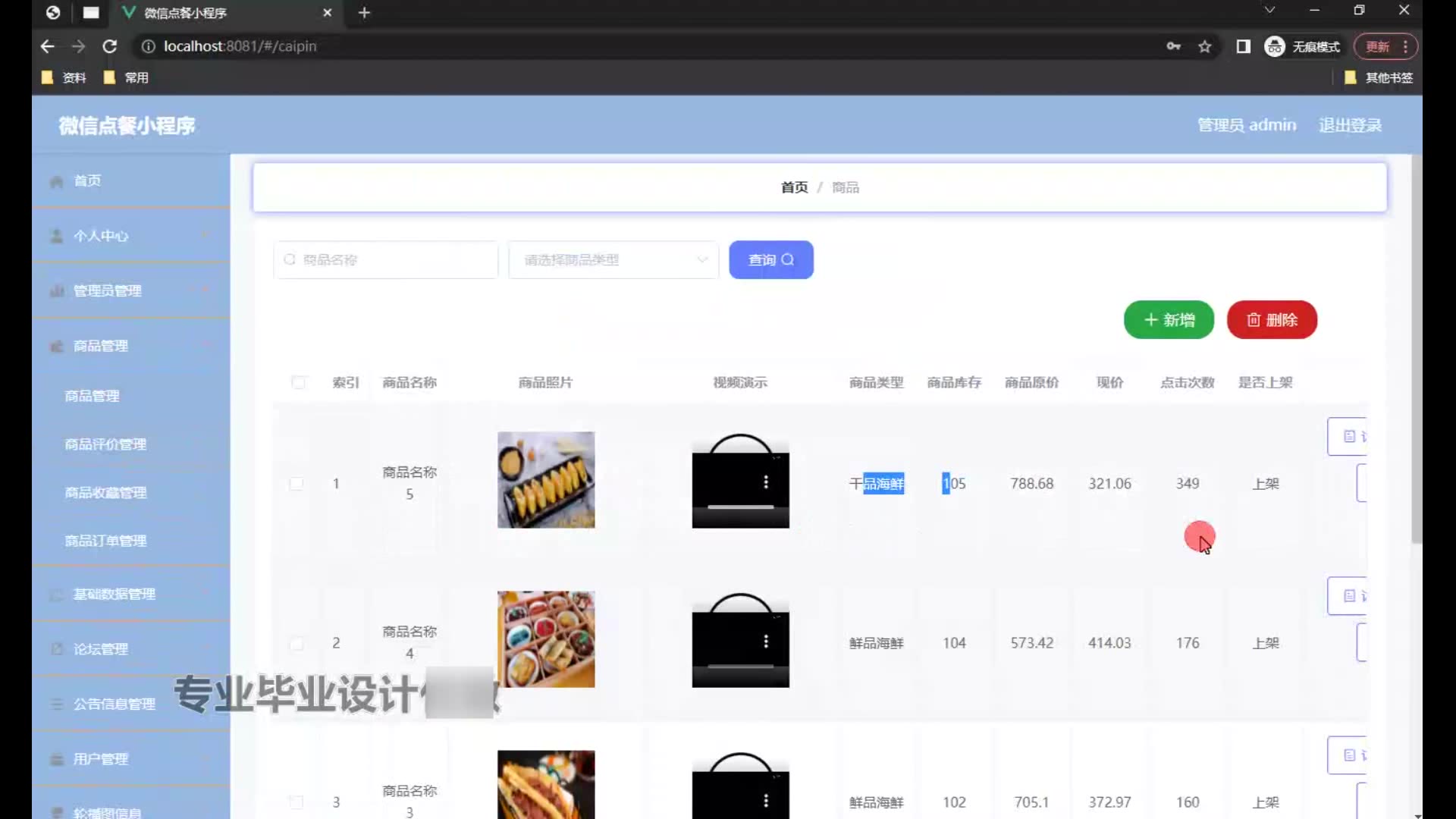Screen dimensions: 1456x819
Task: Click the home icon next to 首页 in sidebar
Action: (56, 181)
